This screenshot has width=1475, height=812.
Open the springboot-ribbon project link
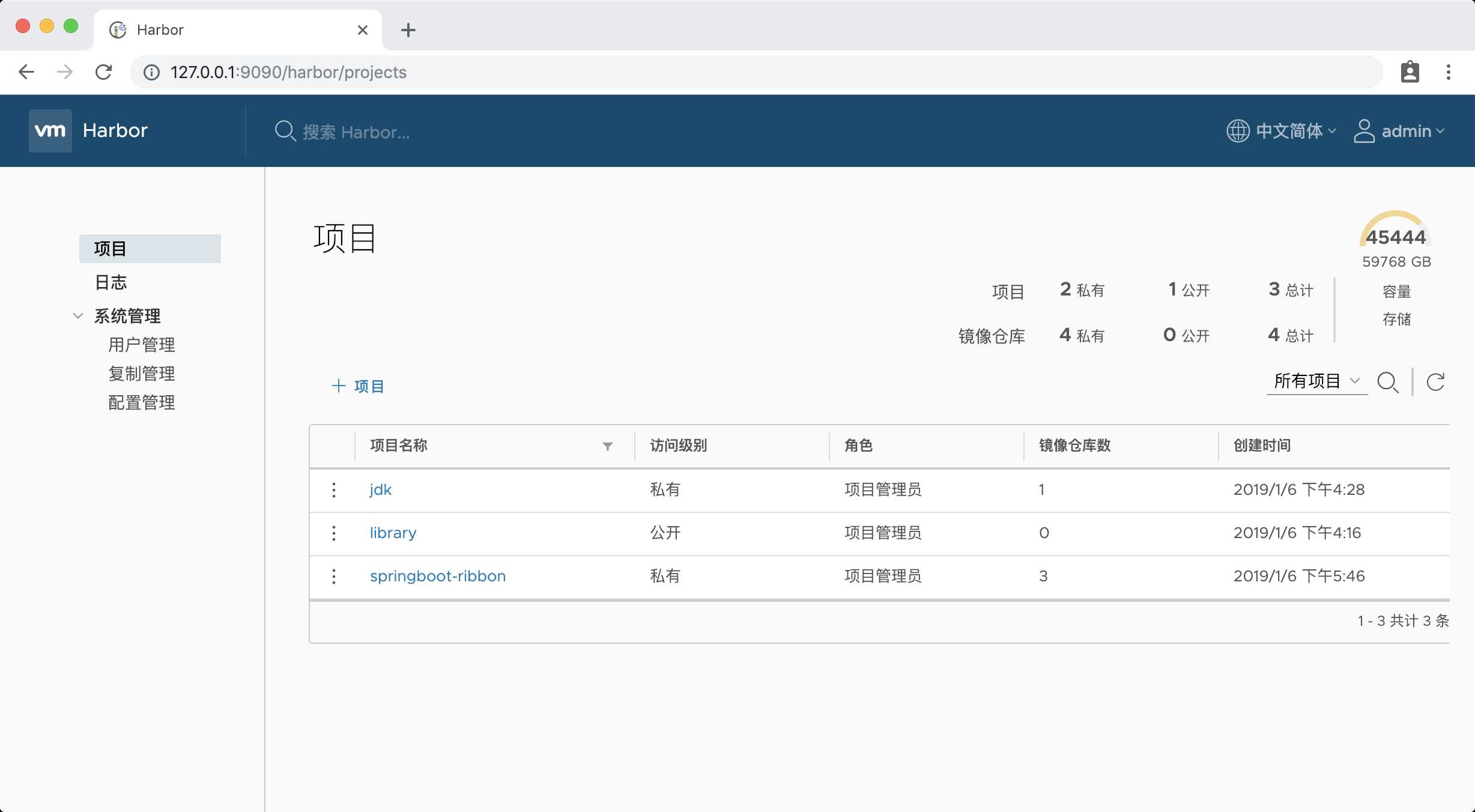[x=438, y=576]
